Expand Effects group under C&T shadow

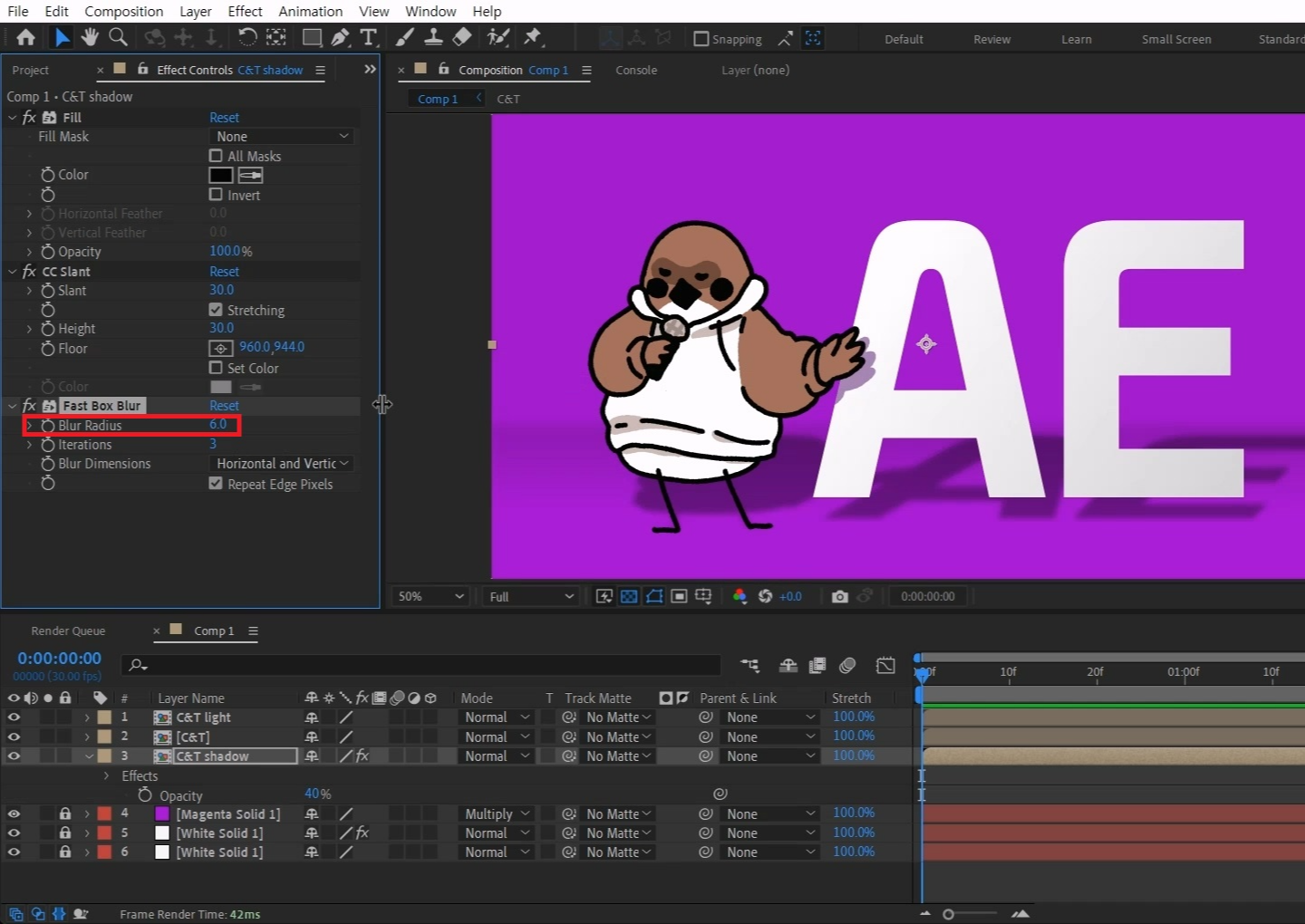106,775
